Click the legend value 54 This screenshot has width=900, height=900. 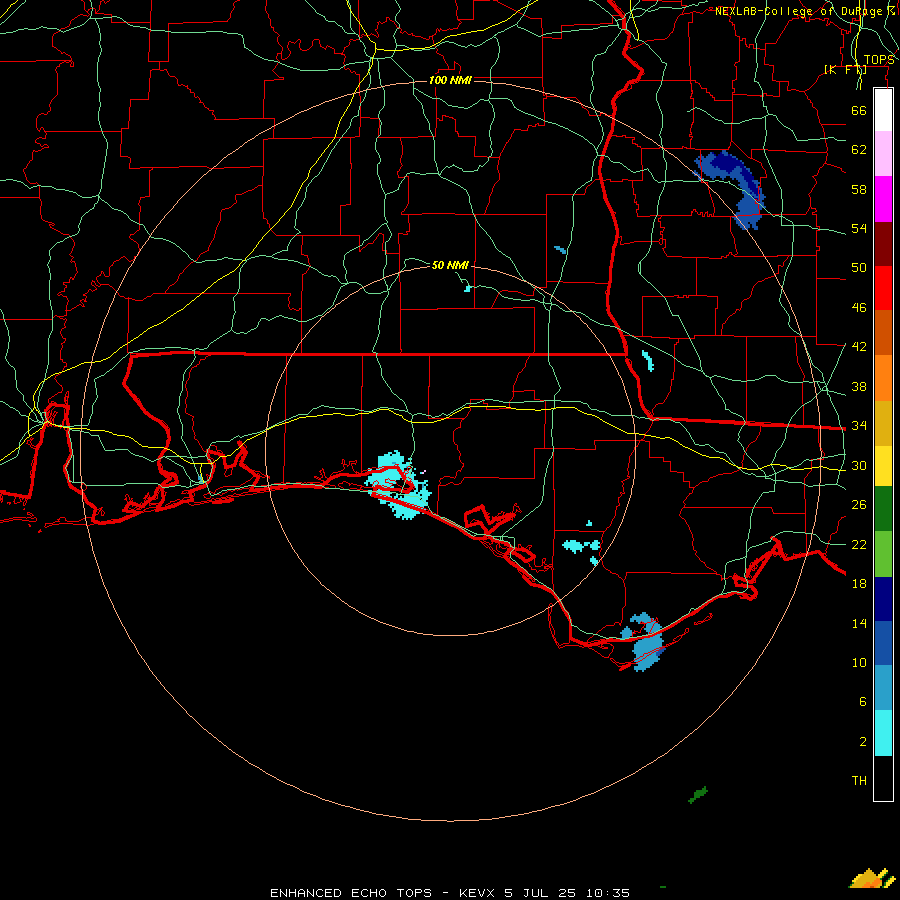coord(859,228)
